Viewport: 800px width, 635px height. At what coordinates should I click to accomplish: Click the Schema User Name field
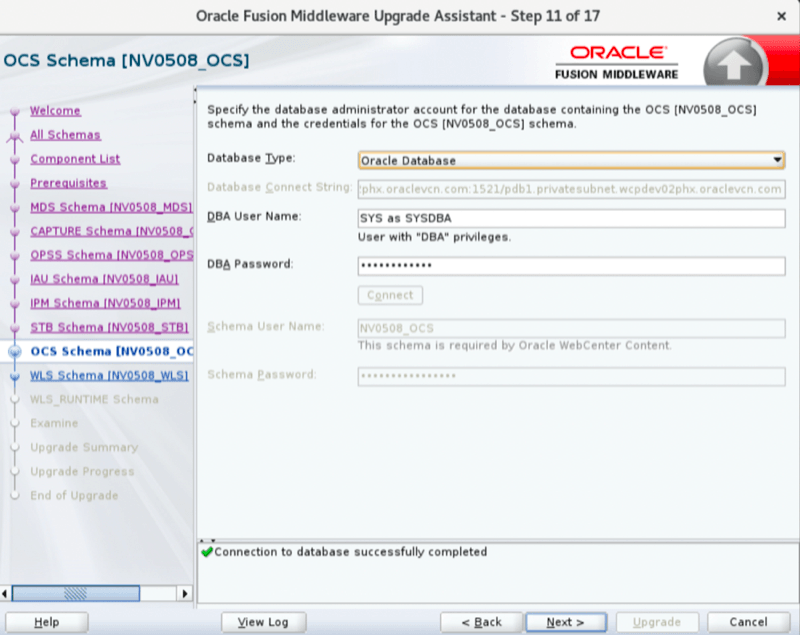coord(571,328)
